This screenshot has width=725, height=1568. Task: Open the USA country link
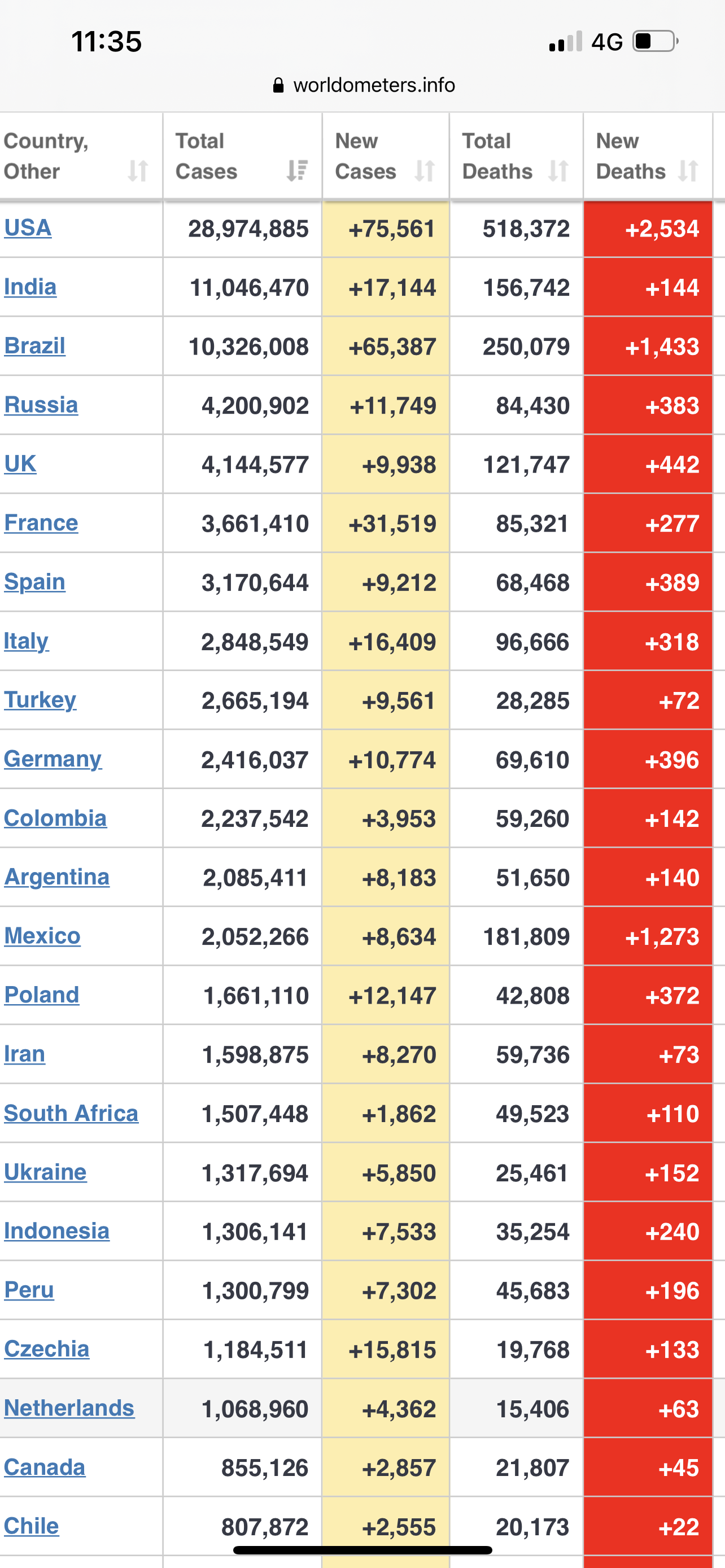(x=28, y=227)
